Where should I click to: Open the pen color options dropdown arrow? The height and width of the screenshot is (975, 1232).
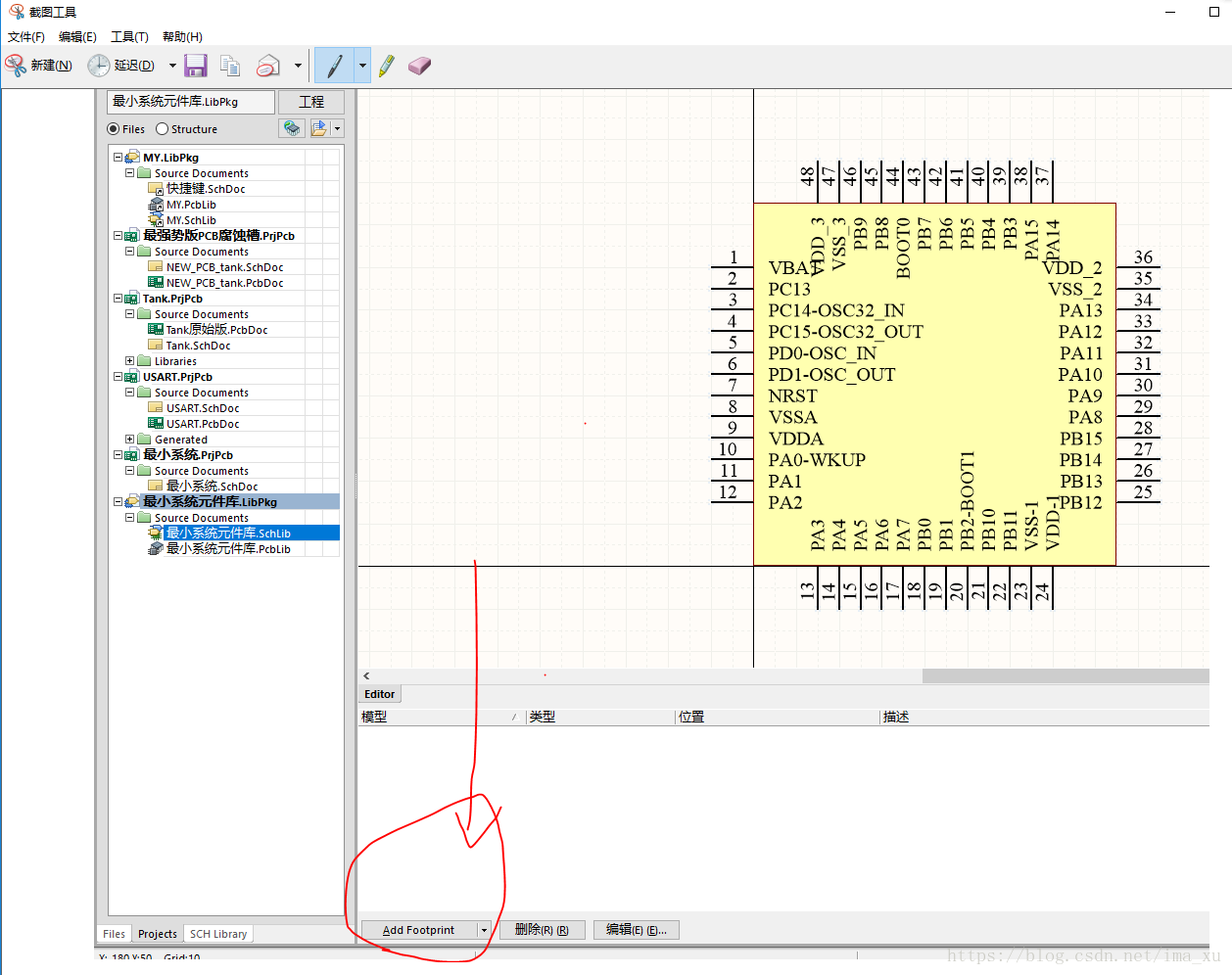[362, 66]
